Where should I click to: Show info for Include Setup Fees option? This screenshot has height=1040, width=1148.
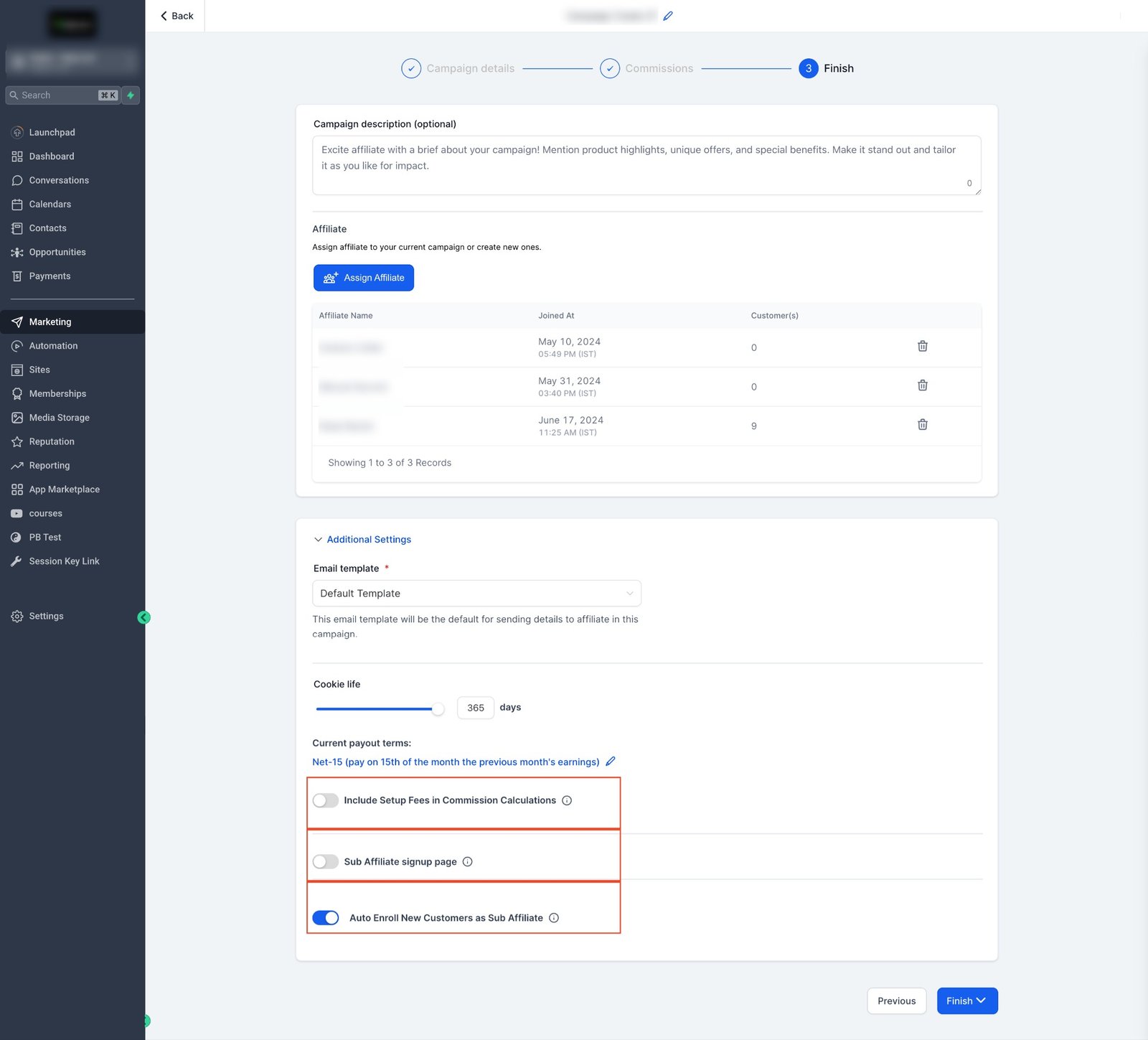(x=567, y=800)
